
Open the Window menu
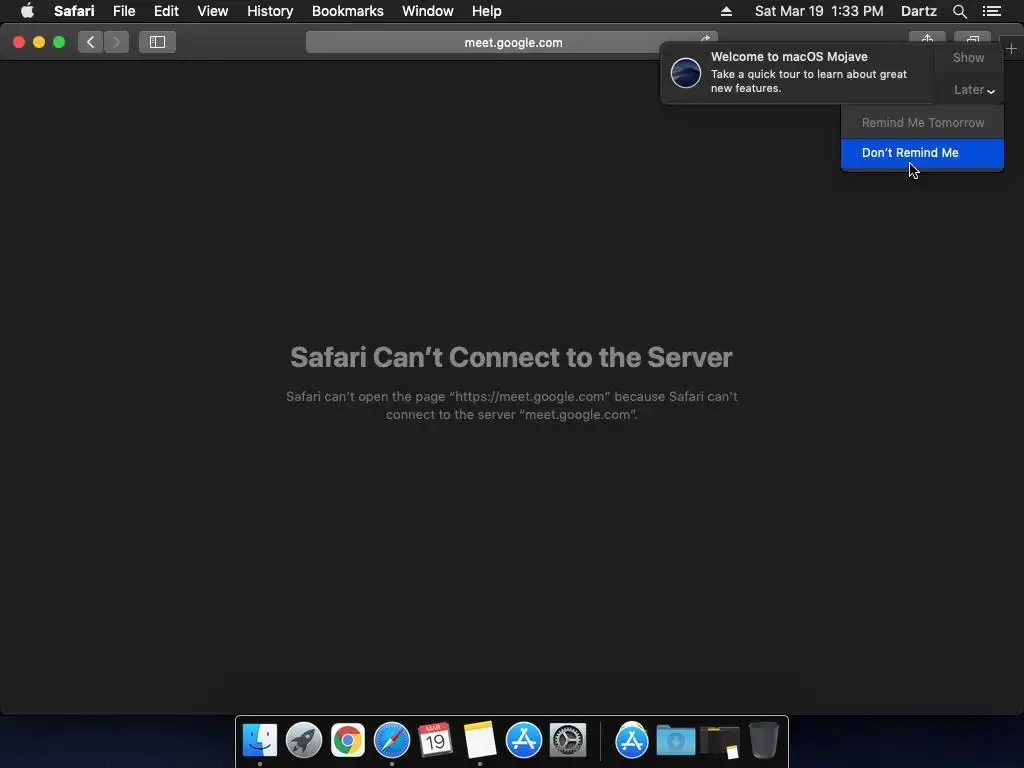coord(427,11)
